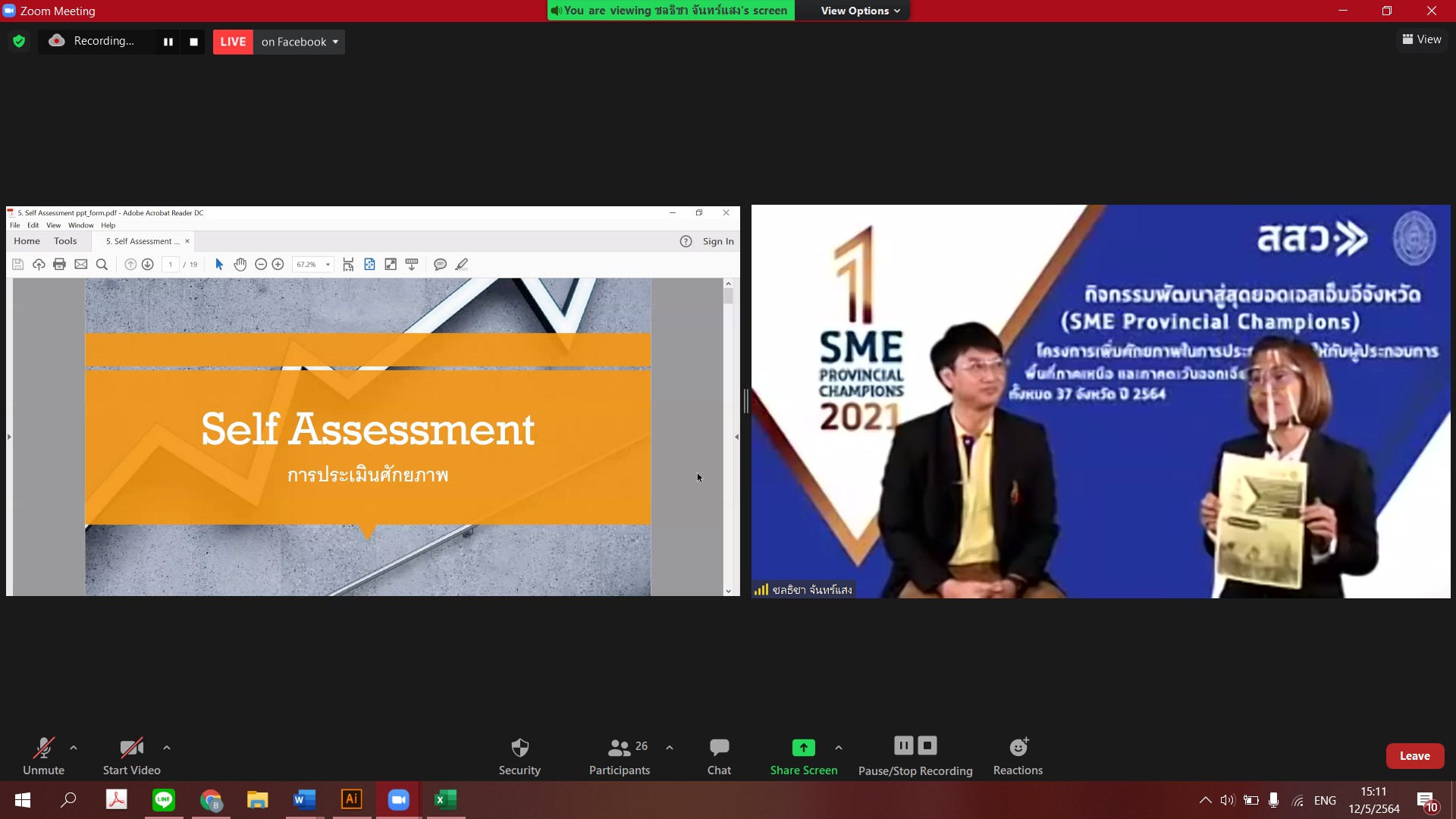The width and height of the screenshot is (1456, 819).
Task: Expand audio options arrow next to Unmute
Action: [x=74, y=748]
